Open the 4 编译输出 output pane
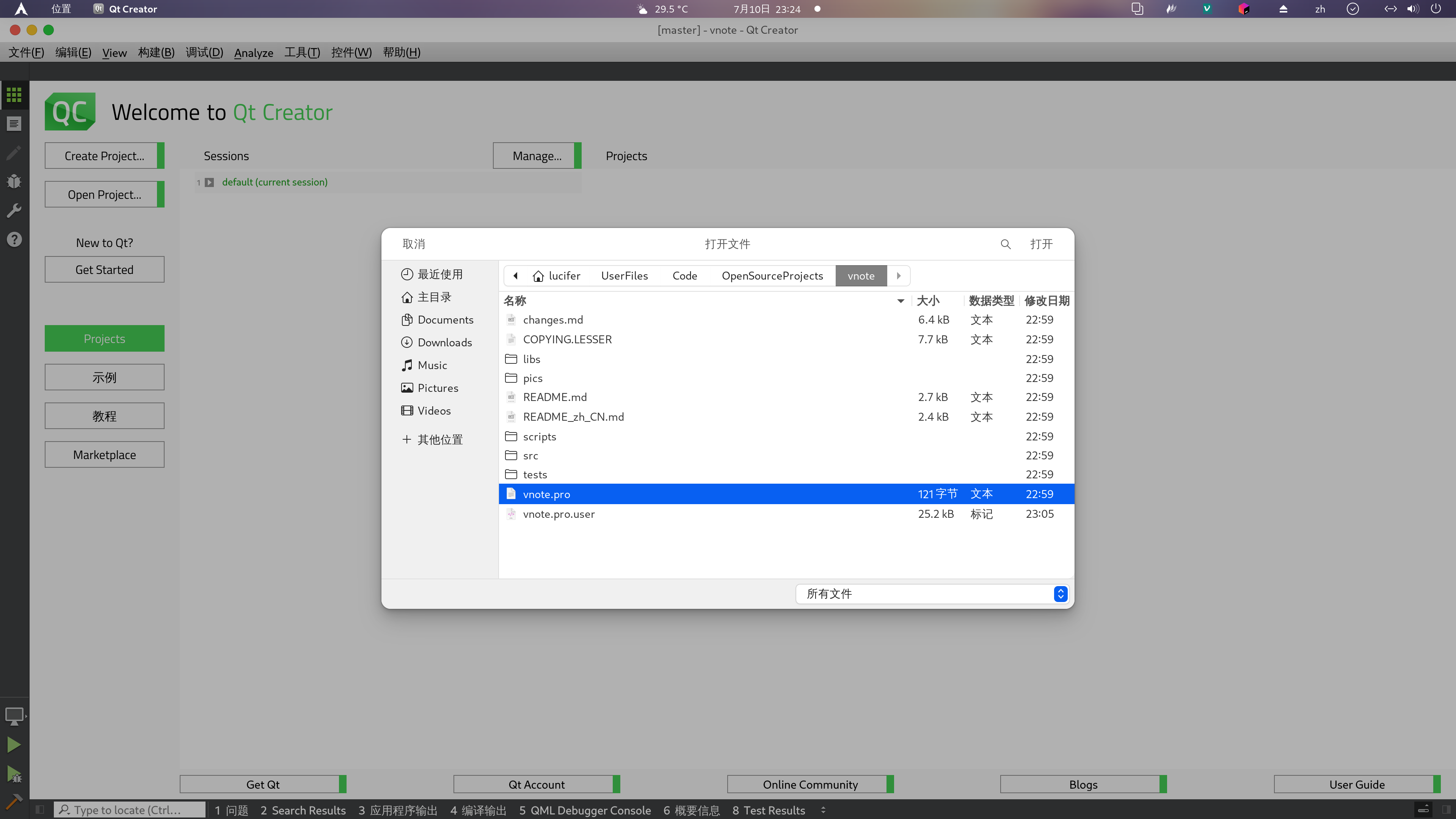The image size is (1456, 819). pyautogui.click(x=478, y=810)
